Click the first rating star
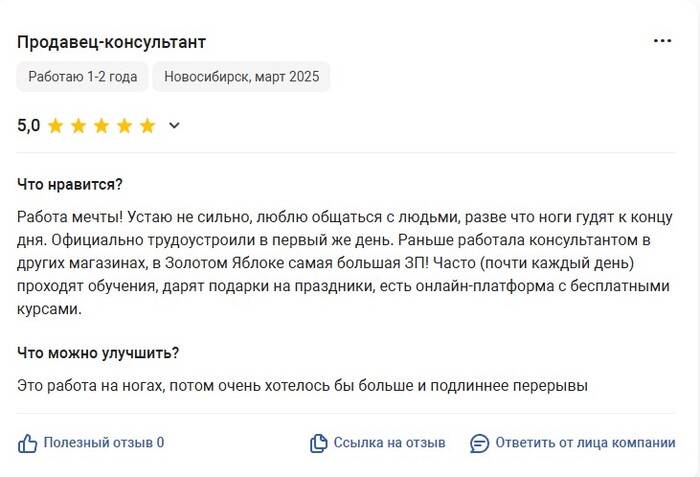Image resolution: width=700 pixels, height=477 pixels. pyautogui.click(x=55, y=126)
